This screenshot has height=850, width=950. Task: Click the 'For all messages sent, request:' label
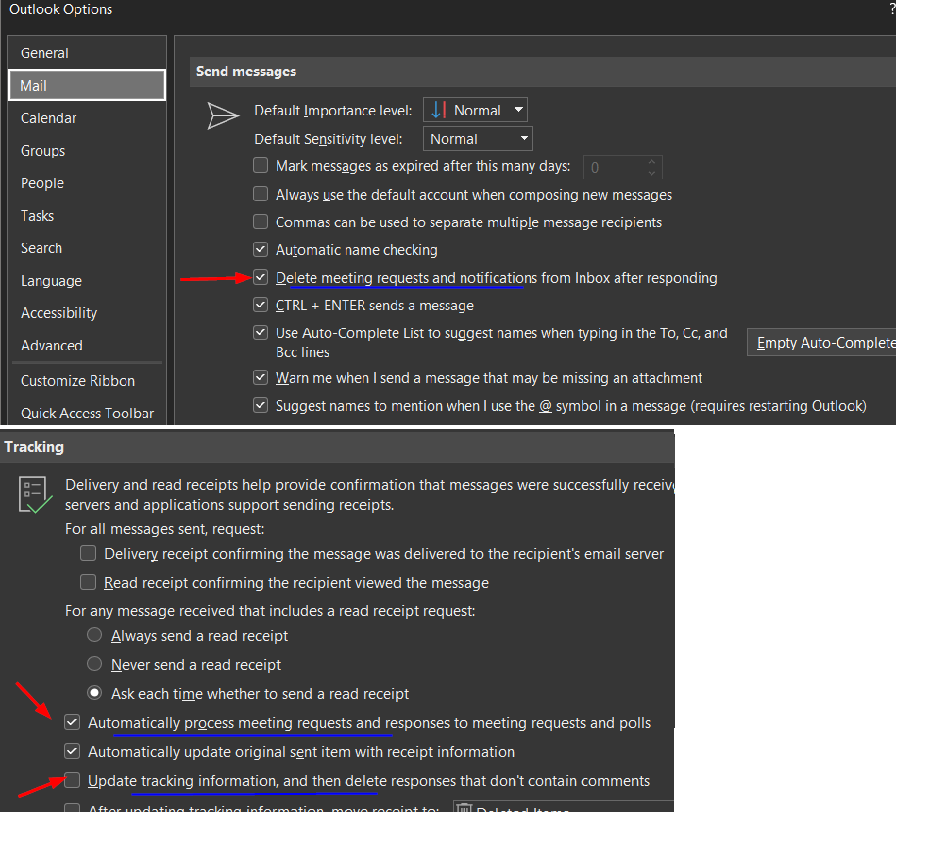click(164, 529)
